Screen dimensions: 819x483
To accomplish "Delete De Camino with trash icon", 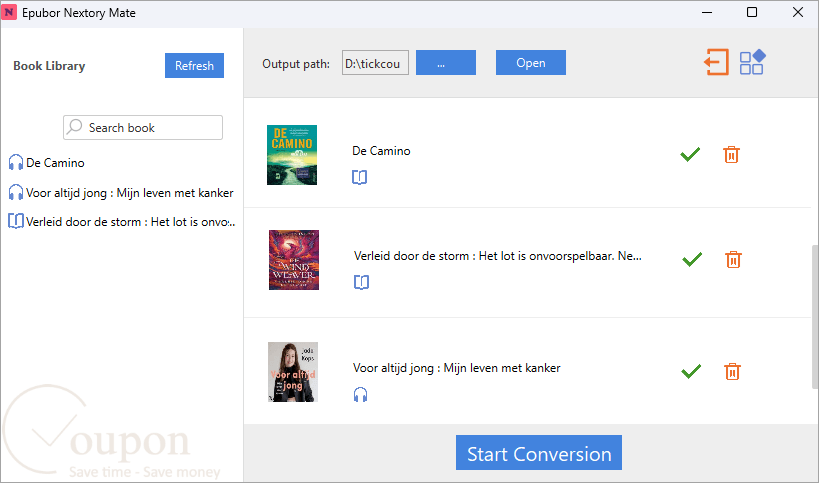I will point(731,155).
